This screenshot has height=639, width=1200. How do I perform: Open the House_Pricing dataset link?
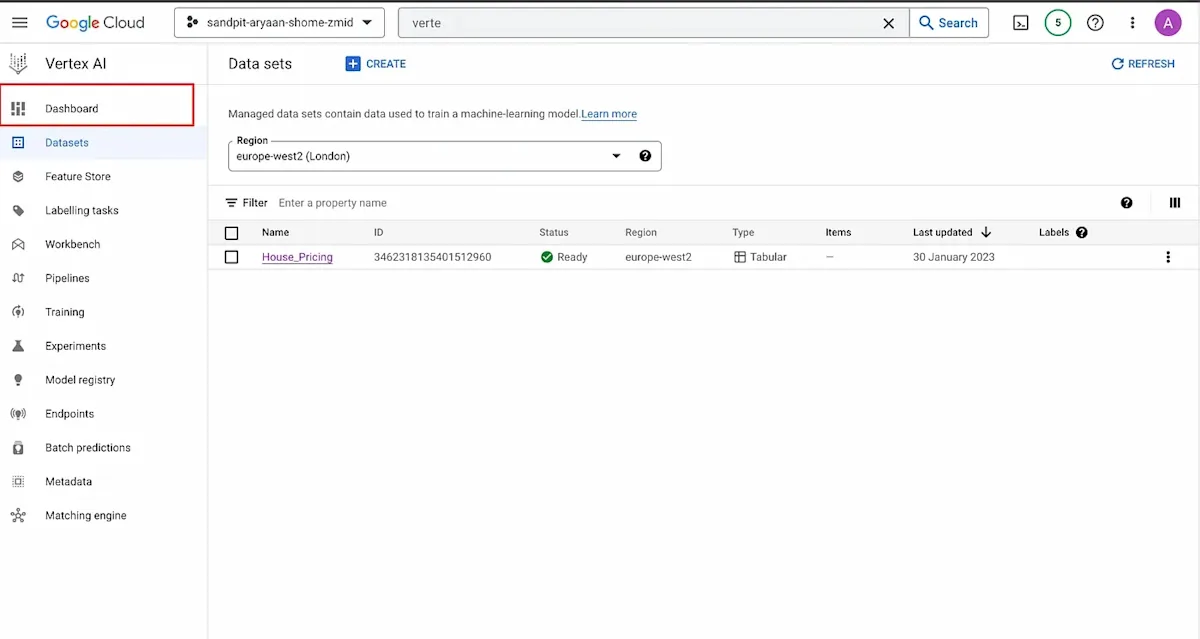[297, 257]
